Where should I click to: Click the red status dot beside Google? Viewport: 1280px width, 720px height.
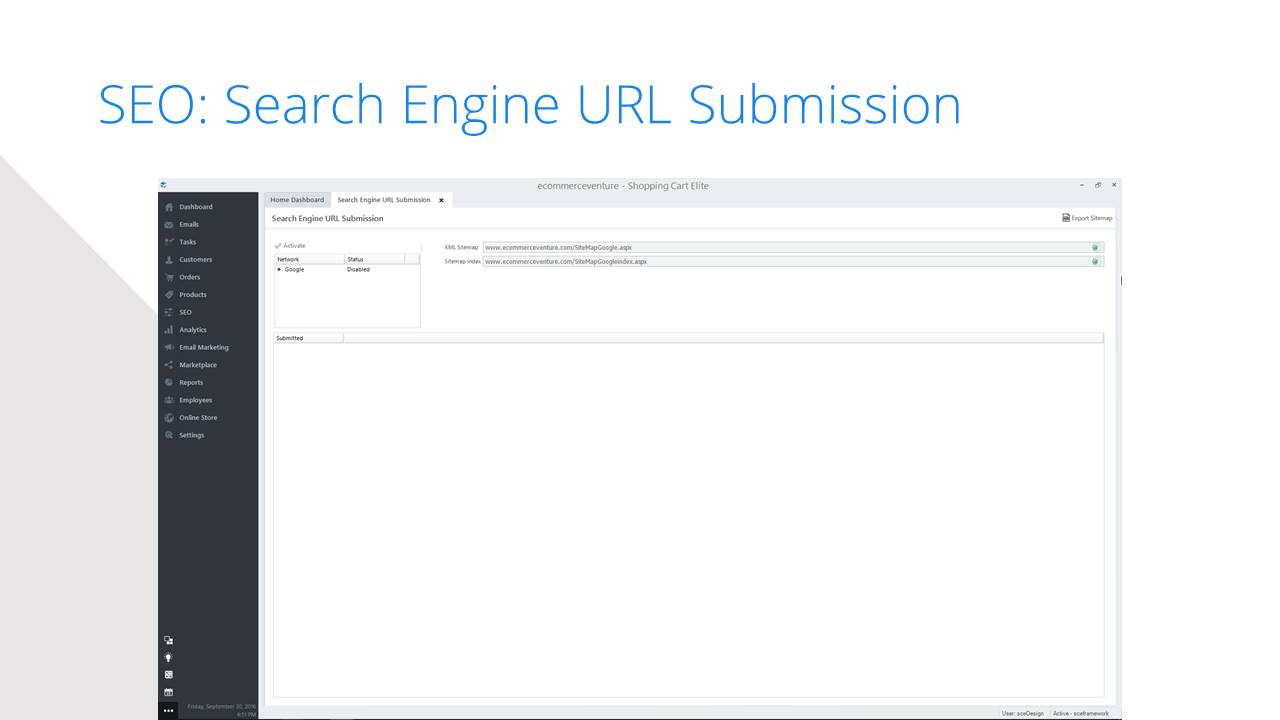tap(279, 270)
